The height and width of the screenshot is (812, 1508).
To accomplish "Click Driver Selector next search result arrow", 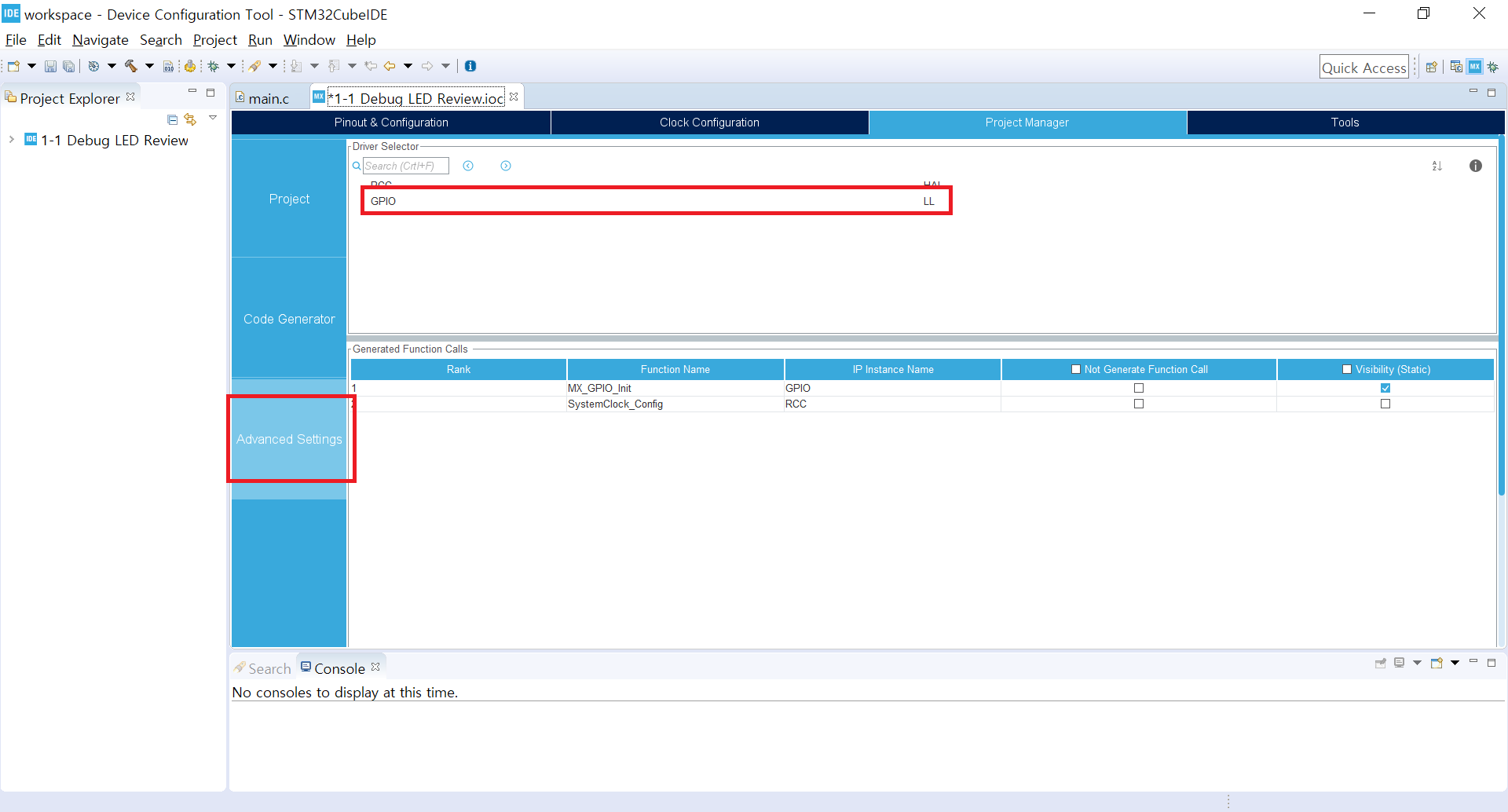I will (506, 166).
